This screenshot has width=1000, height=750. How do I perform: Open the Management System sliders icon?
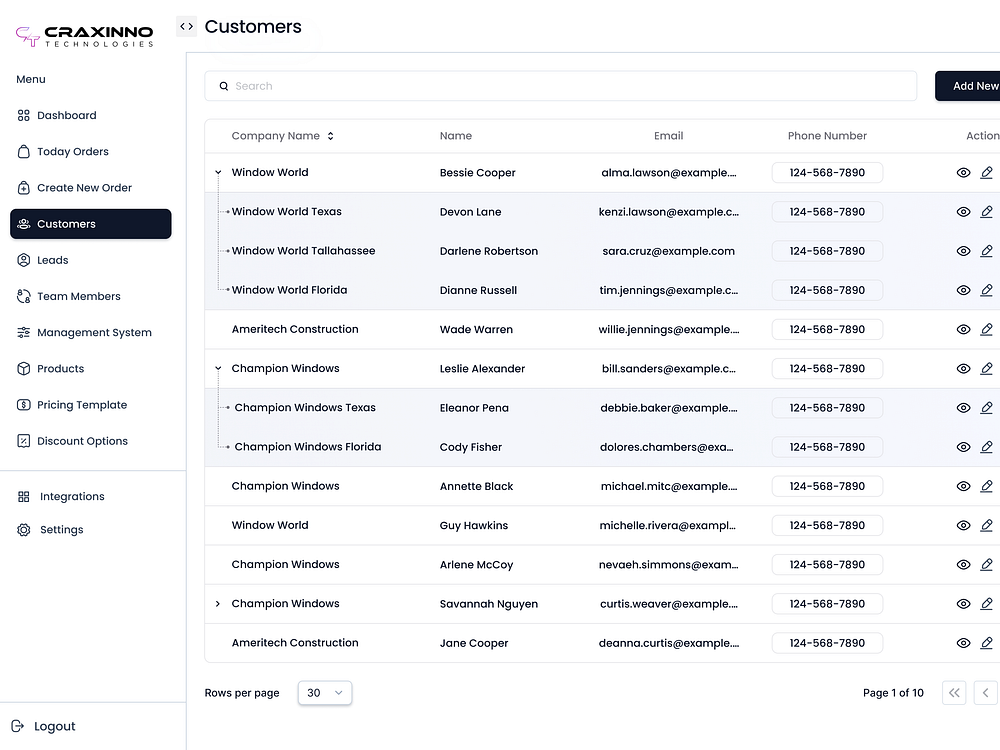[22, 332]
